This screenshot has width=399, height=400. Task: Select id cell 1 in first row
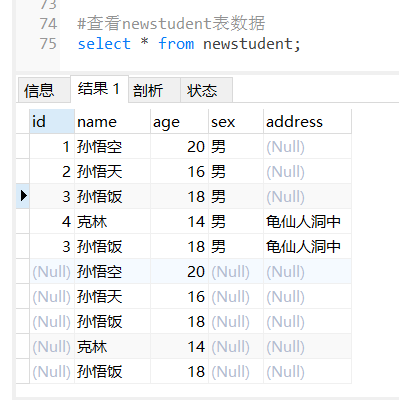(52, 147)
